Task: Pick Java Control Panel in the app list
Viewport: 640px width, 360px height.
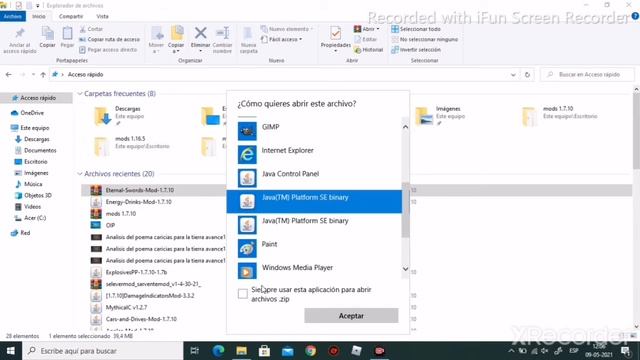Action: click(x=314, y=178)
